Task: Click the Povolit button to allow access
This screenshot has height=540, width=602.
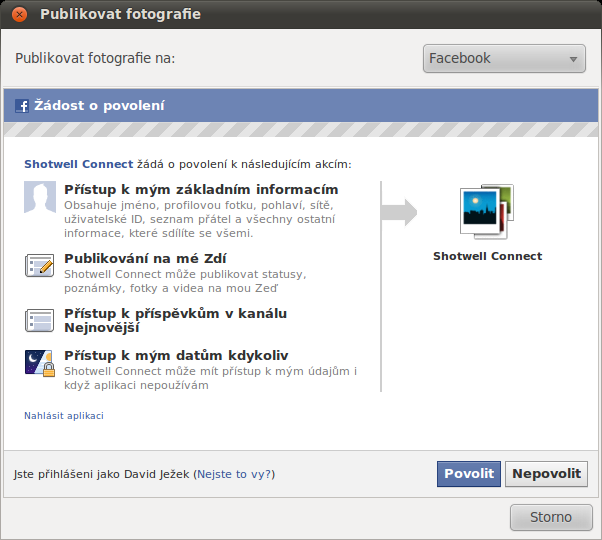Action: [469, 474]
